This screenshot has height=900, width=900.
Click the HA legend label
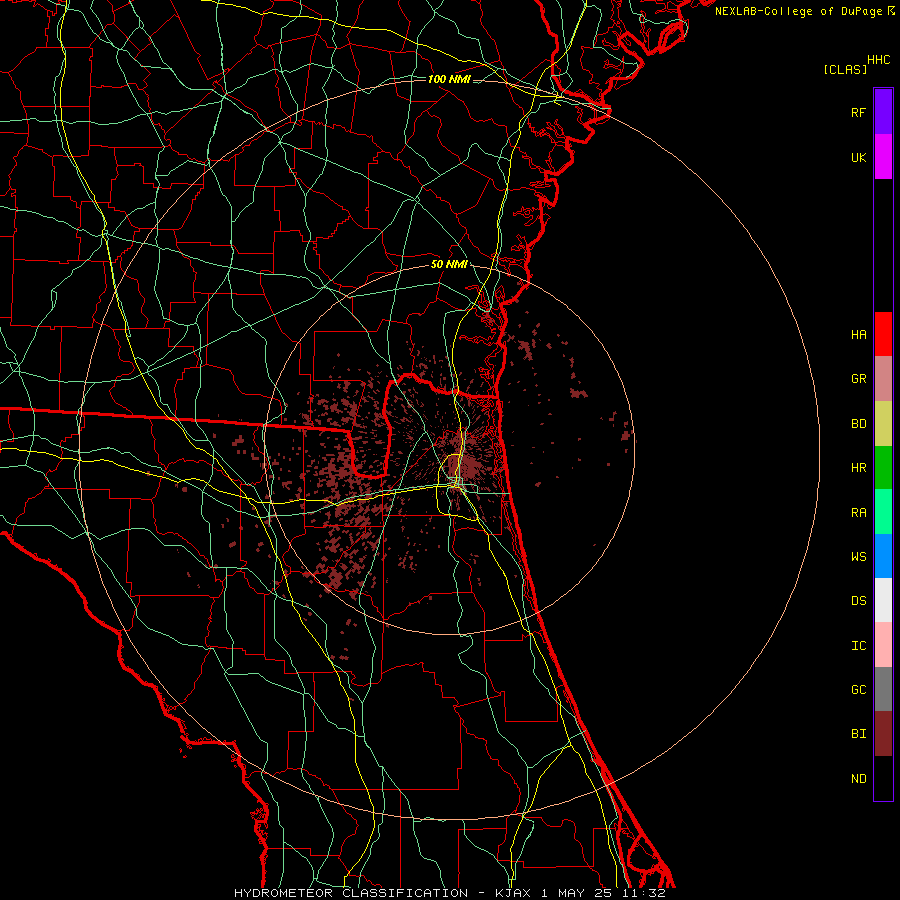click(x=858, y=335)
